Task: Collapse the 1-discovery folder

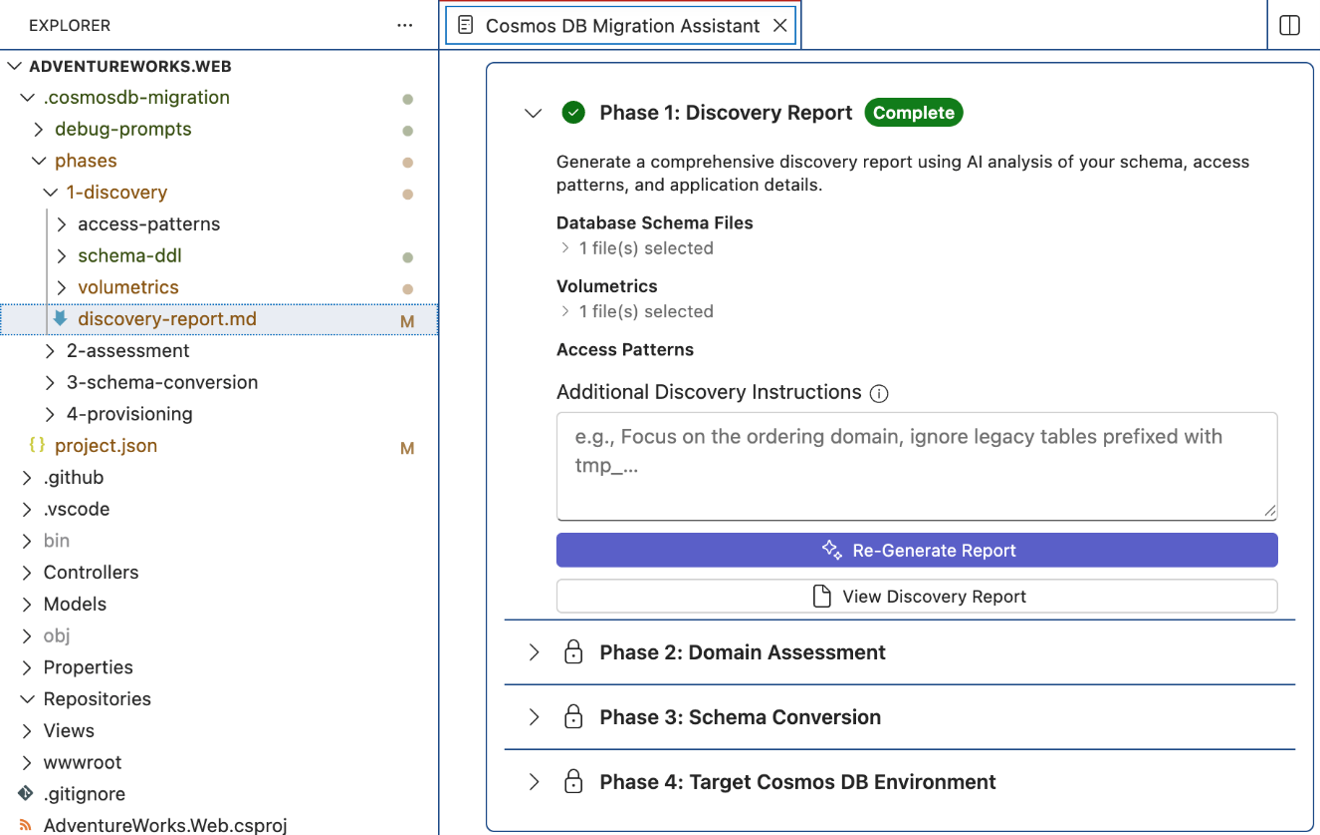Action: [x=50, y=192]
